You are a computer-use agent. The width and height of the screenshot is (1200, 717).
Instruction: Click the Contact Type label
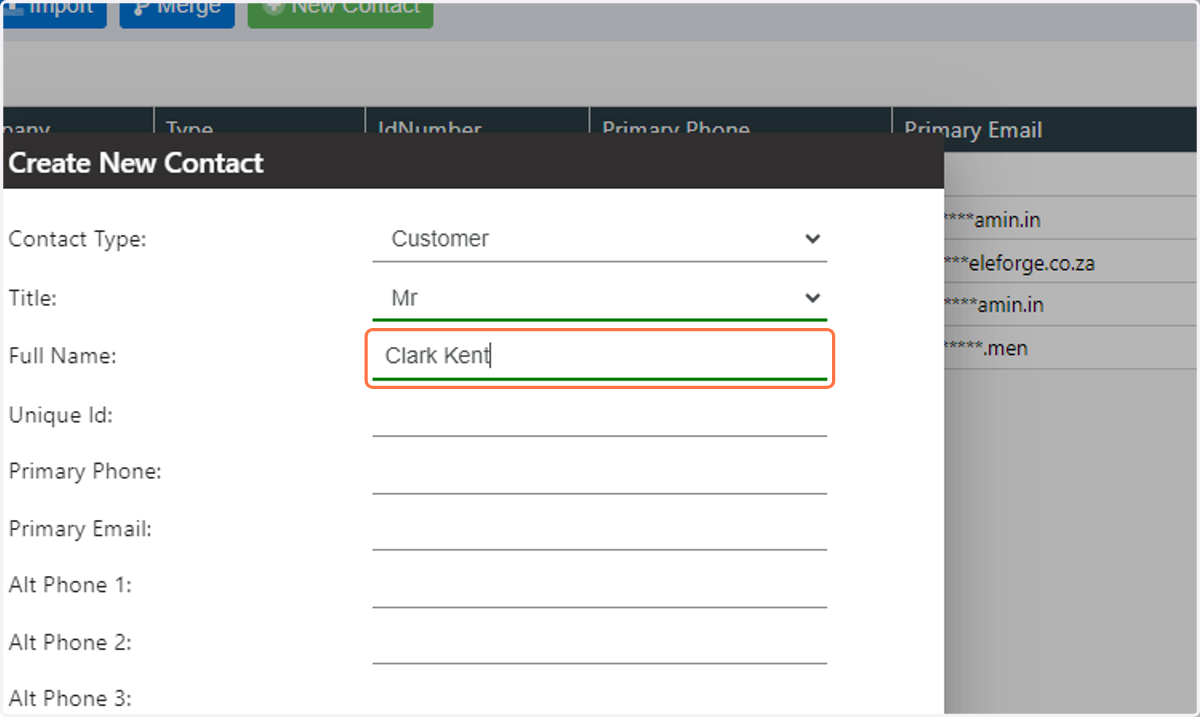point(77,240)
